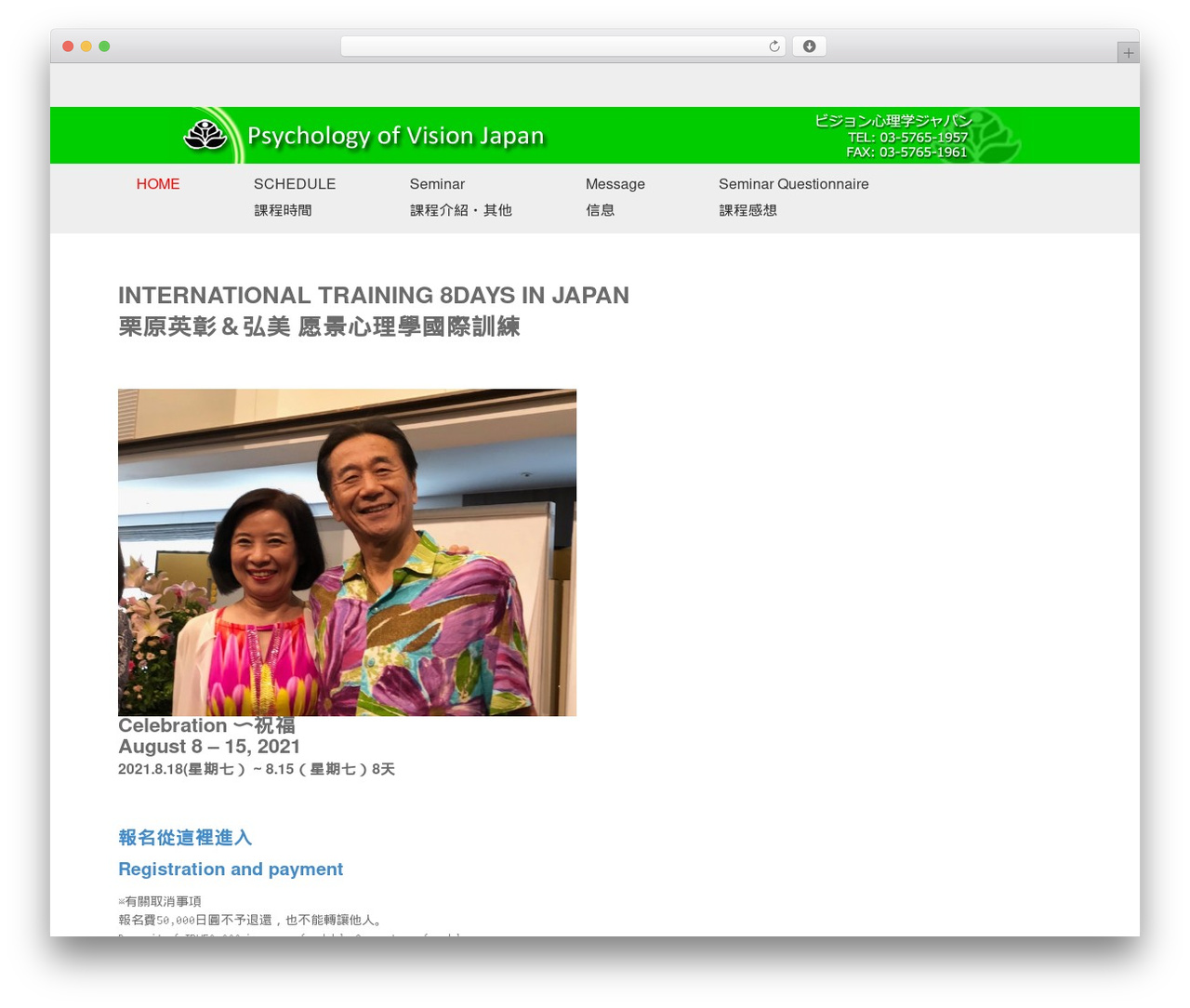
Task: Click the 報名從這裡進入 link
Action: [x=185, y=838]
